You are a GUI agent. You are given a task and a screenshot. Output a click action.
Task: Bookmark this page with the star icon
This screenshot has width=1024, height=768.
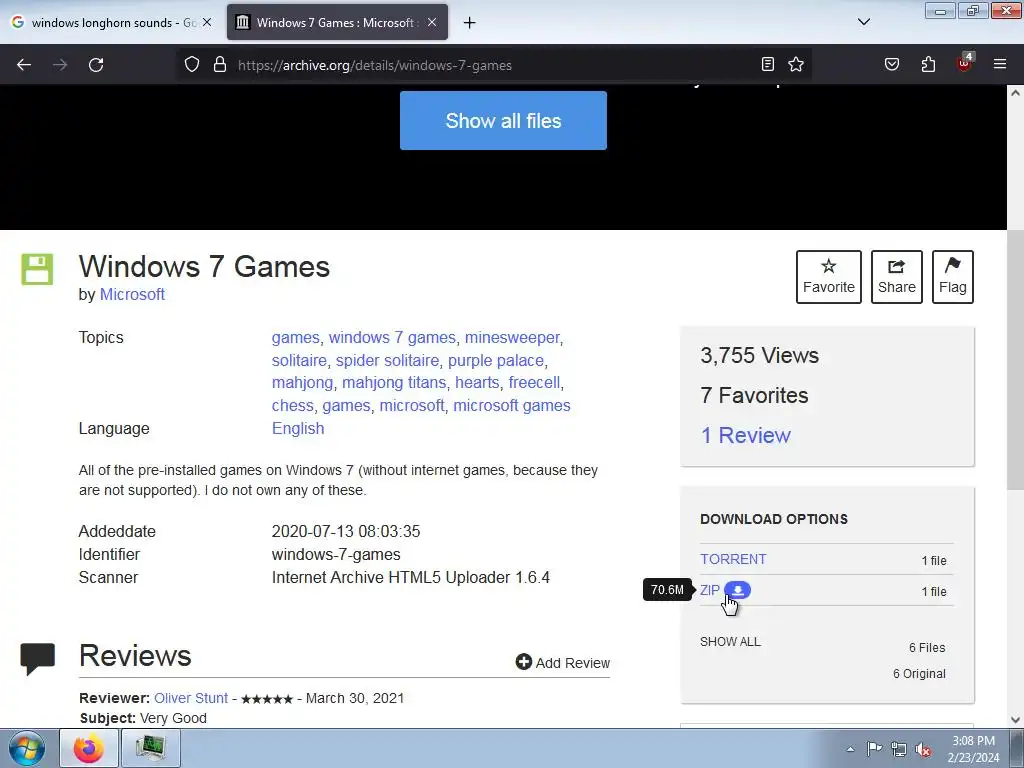pos(795,64)
